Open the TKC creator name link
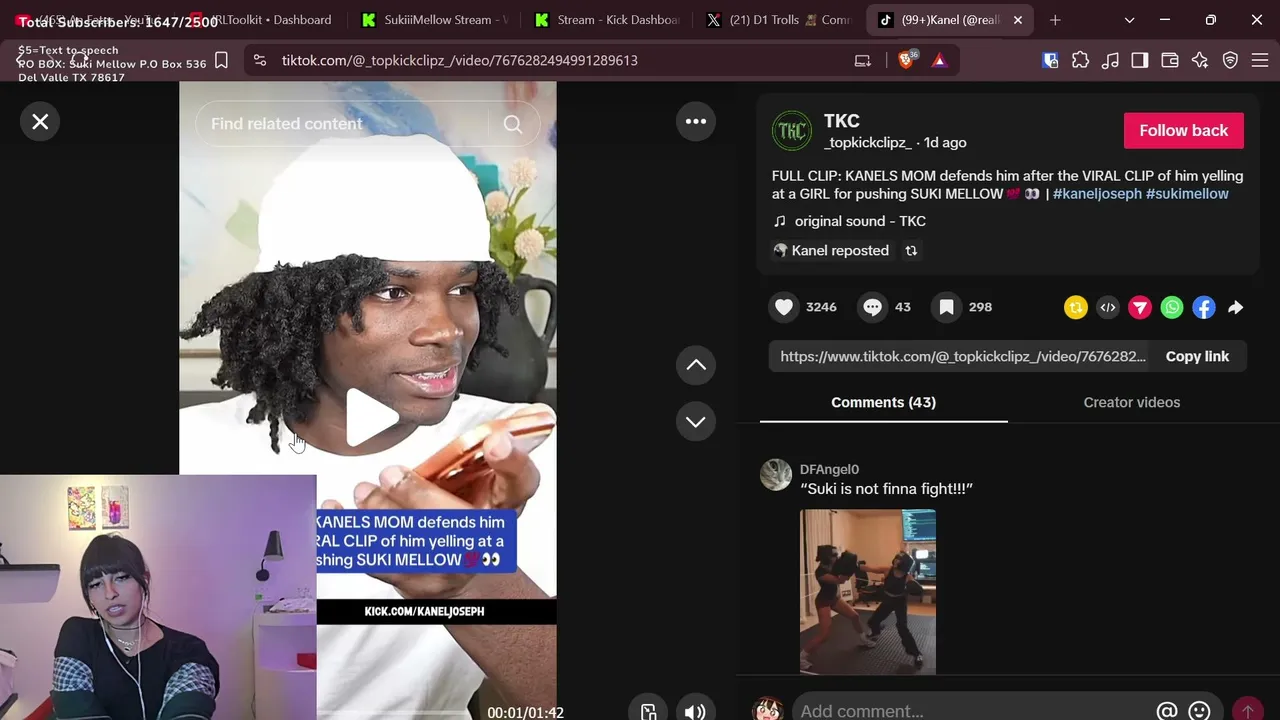The image size is (1280, 720). 842,121
